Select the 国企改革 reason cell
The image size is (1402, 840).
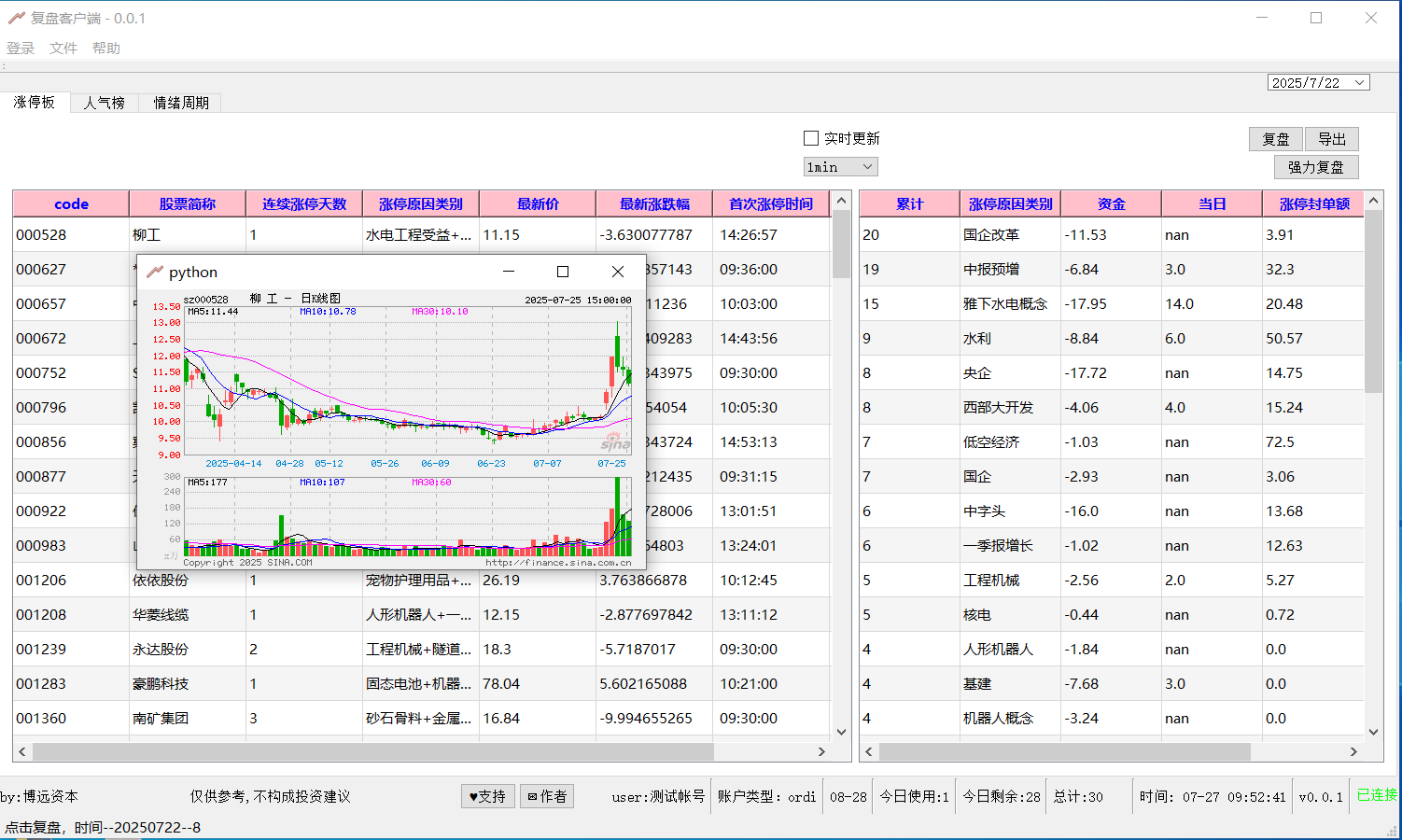point(1011,234)
